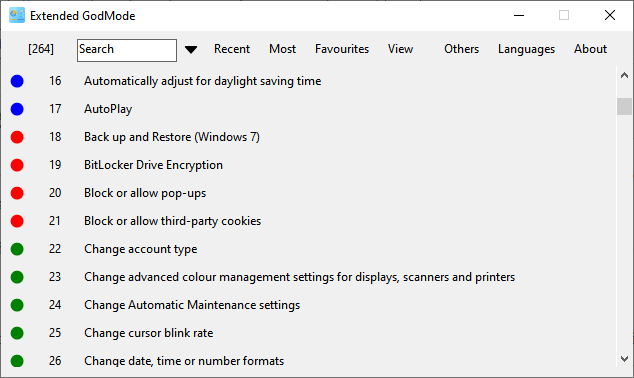Image resolution: width=634 pixels, height=378 pixels.
Task: Click the red dot next to Block or allow pop-ups
Action: point(17,193)
